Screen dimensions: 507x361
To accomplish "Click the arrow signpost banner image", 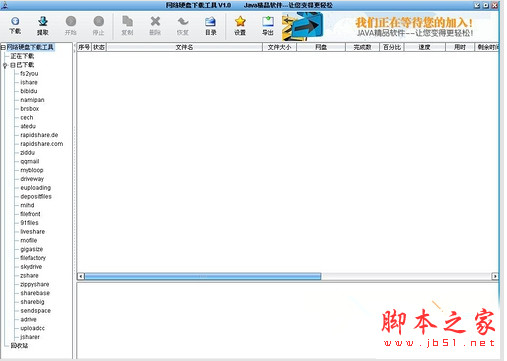I will coord(303,27).
